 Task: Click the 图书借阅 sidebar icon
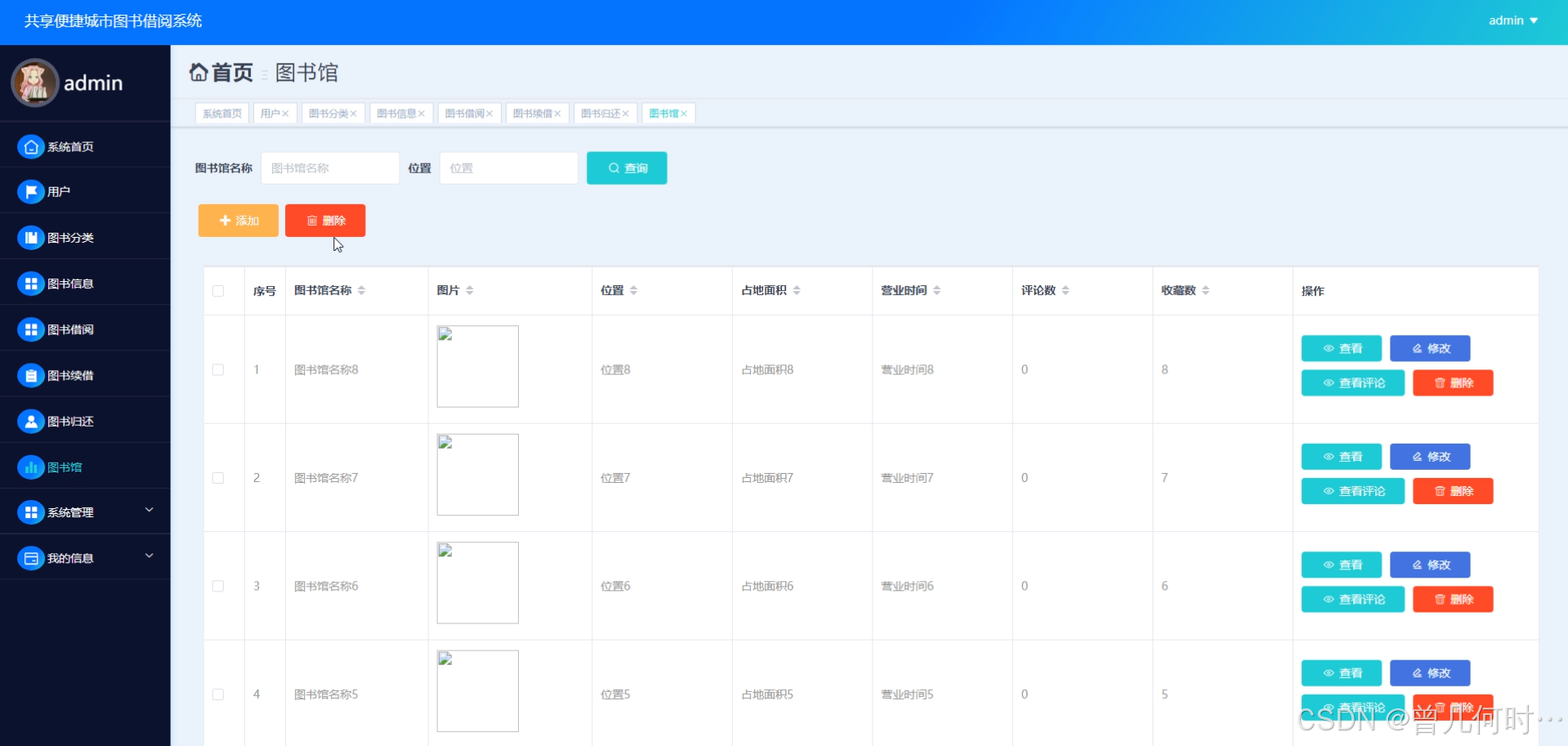point(30,329)
